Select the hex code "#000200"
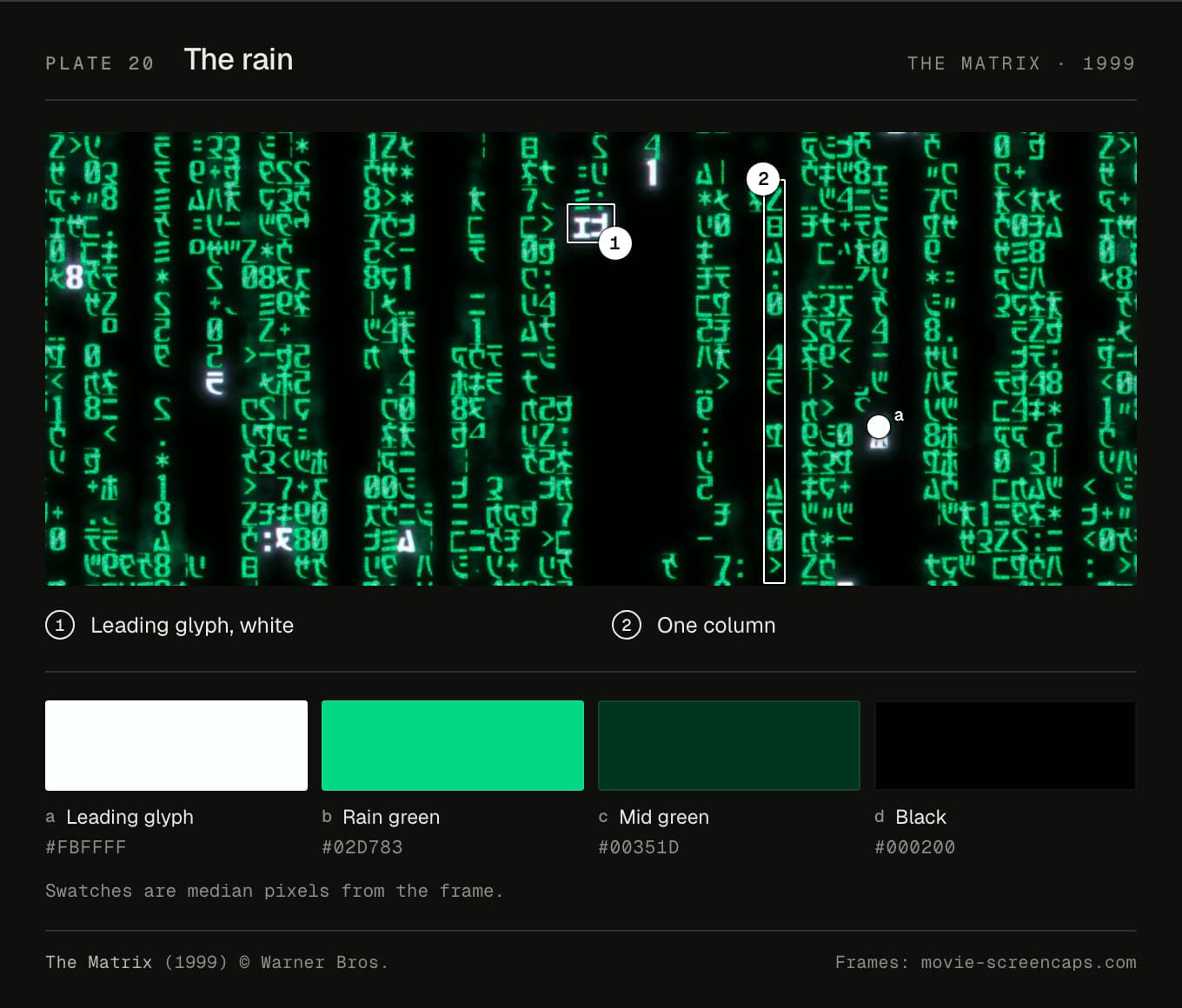The width and height of the screenshot is (1182, 1008). click(x=915, y=847)
